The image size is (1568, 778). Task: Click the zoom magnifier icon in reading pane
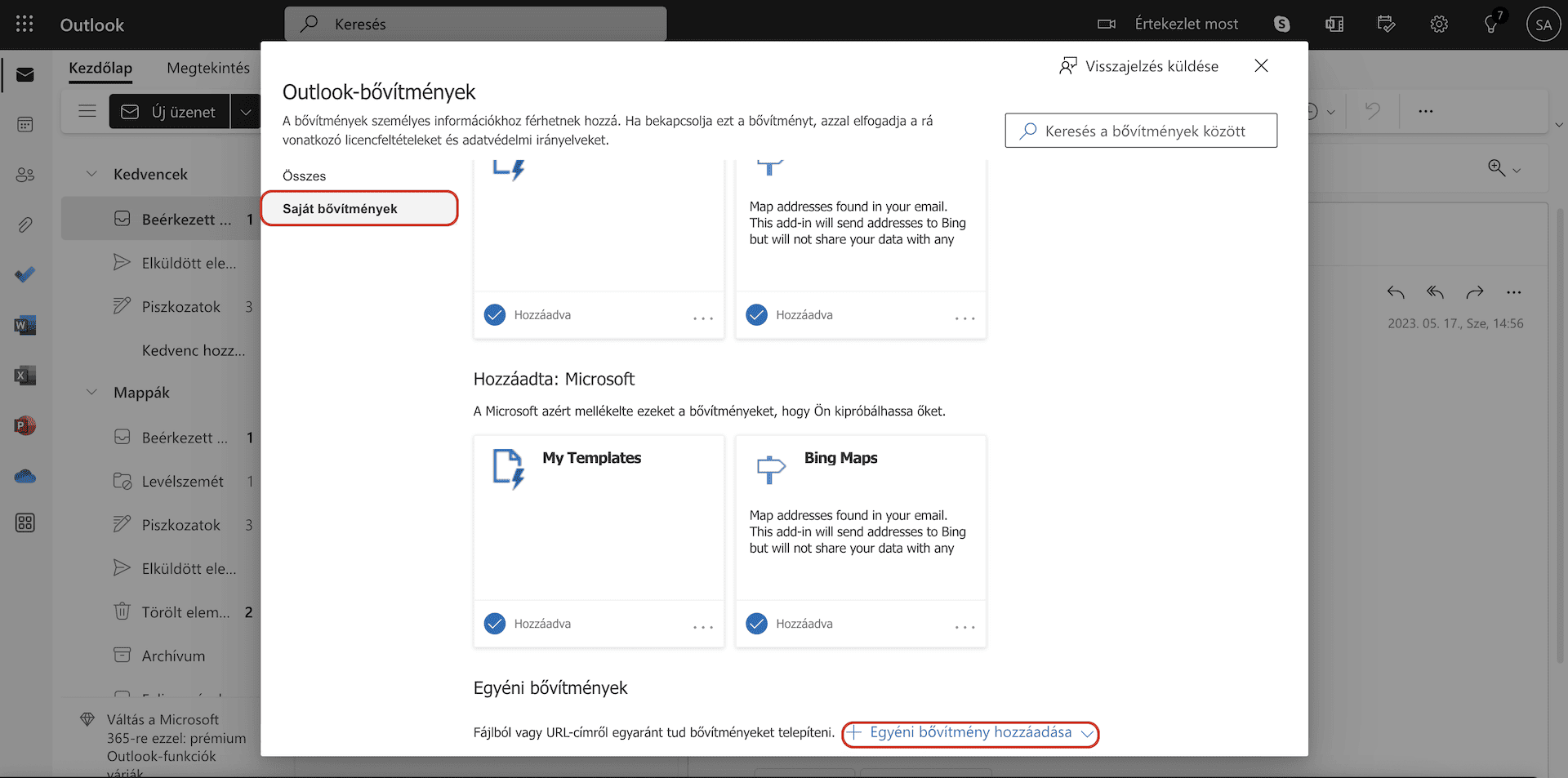[1496, 168]
